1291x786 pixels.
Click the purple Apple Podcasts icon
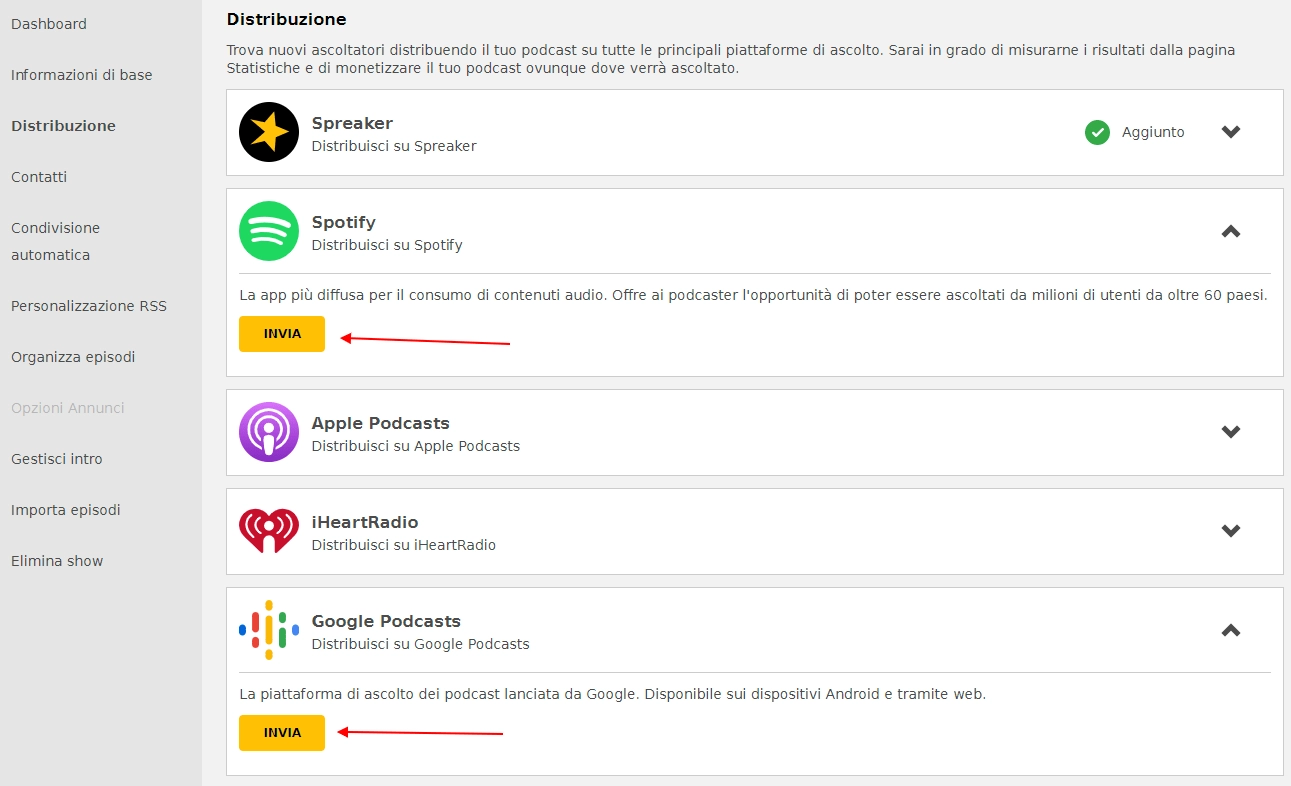[x=269, y=432]
